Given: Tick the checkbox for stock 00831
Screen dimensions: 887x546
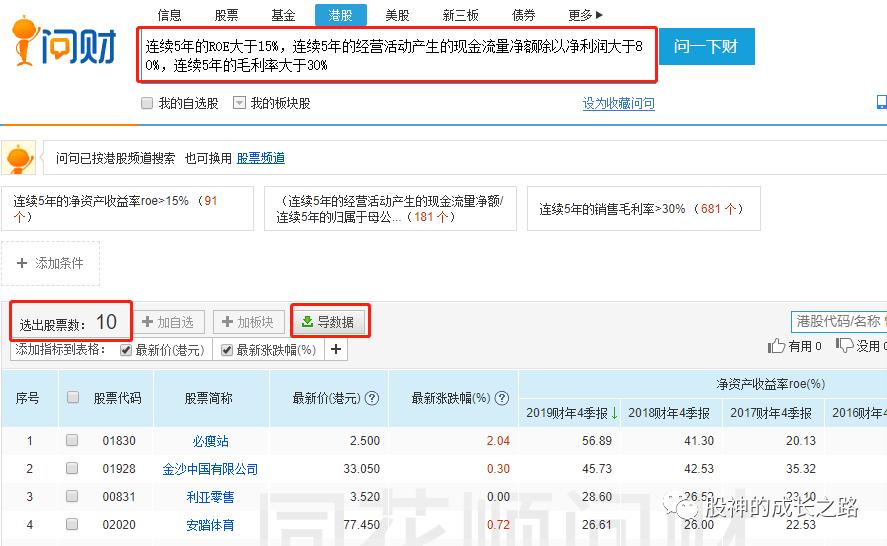Looking at the screenshot, I should 72,496.
